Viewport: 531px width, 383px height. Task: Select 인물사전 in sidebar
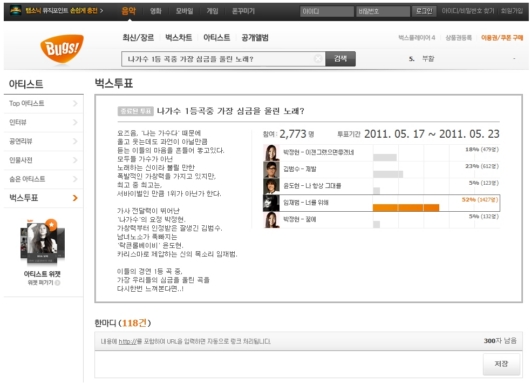point(21,160)
